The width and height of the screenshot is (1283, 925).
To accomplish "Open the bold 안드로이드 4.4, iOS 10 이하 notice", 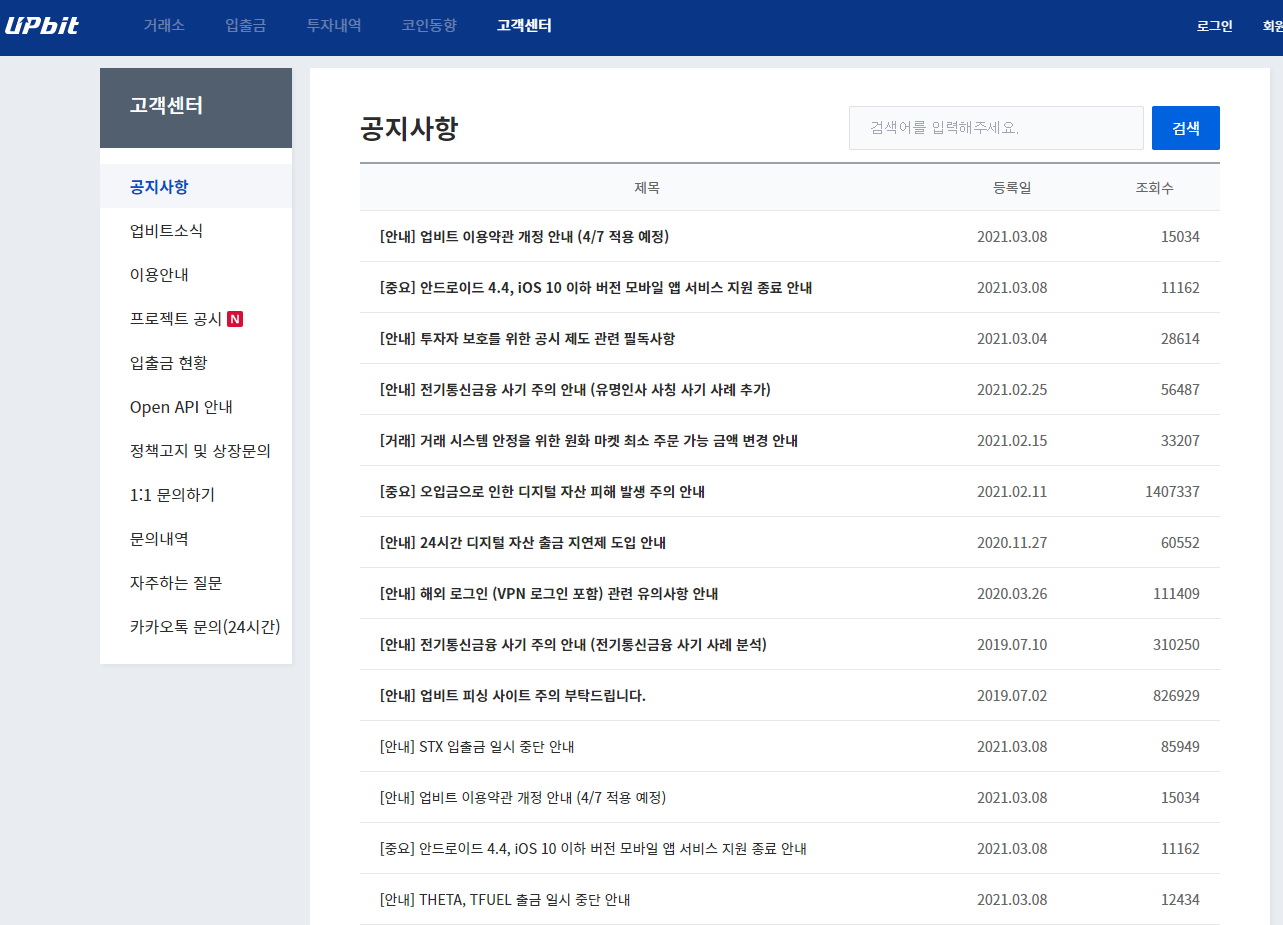I will click(596, 288).
